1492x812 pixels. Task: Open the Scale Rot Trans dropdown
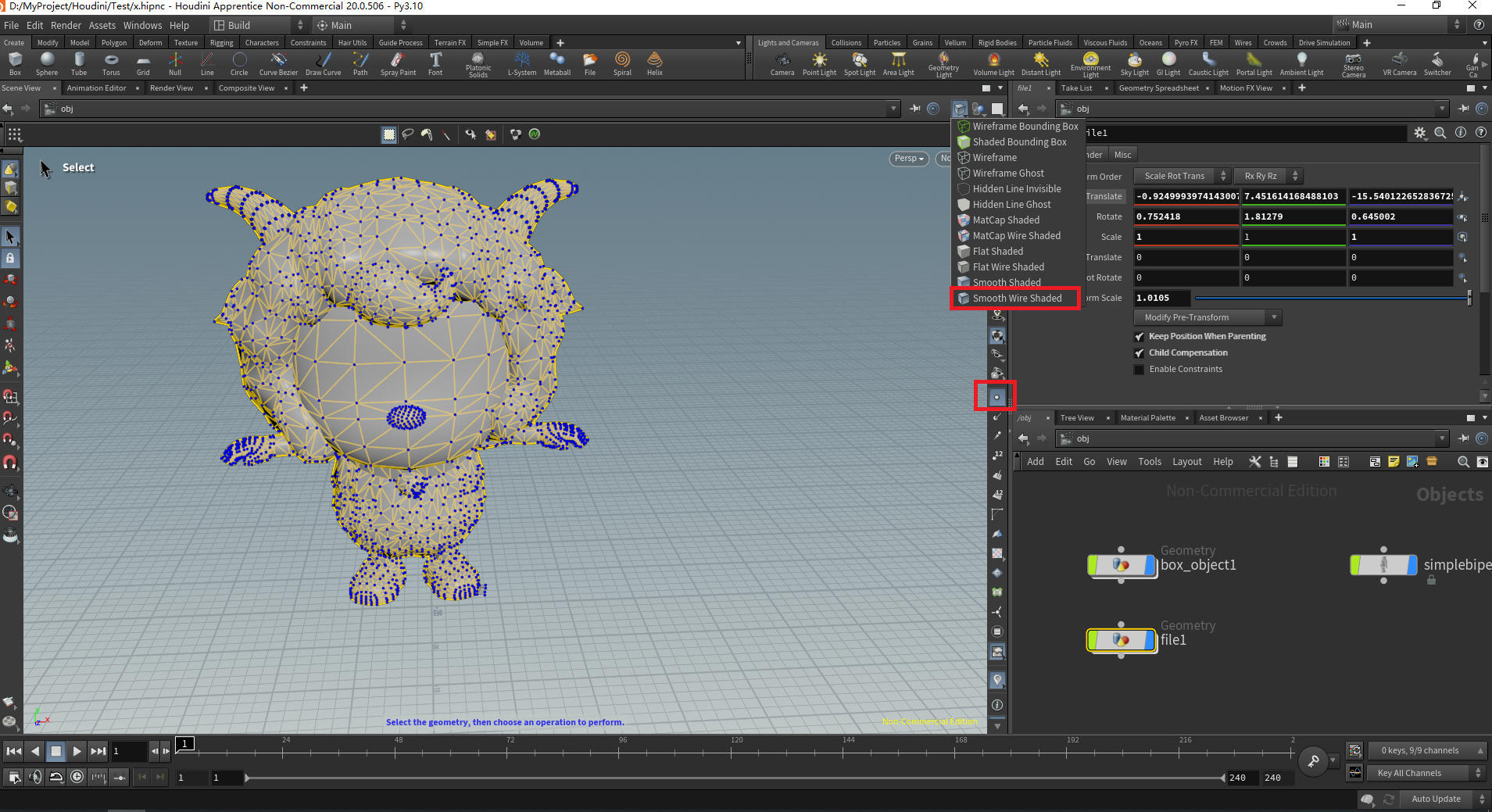click(x=1182, y=177)
